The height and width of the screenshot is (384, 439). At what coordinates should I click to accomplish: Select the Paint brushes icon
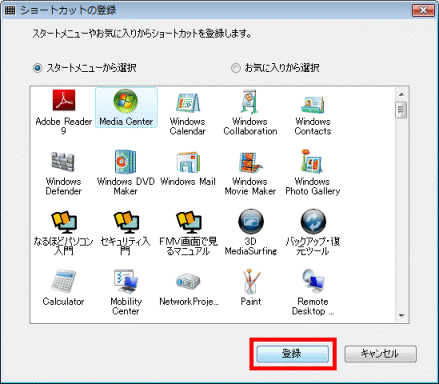coord(251,281)
